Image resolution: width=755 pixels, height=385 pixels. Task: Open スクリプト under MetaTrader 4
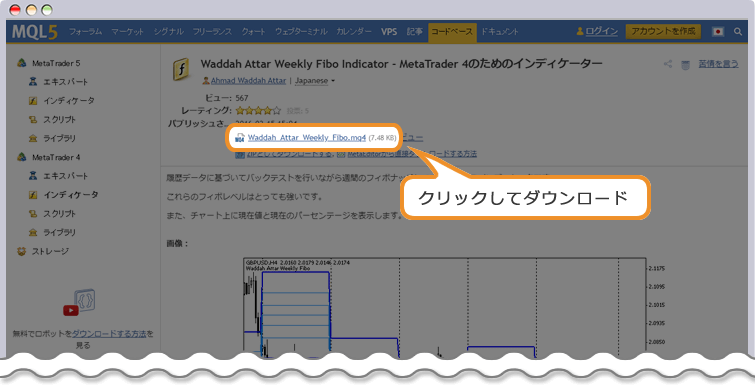(60, 214)
